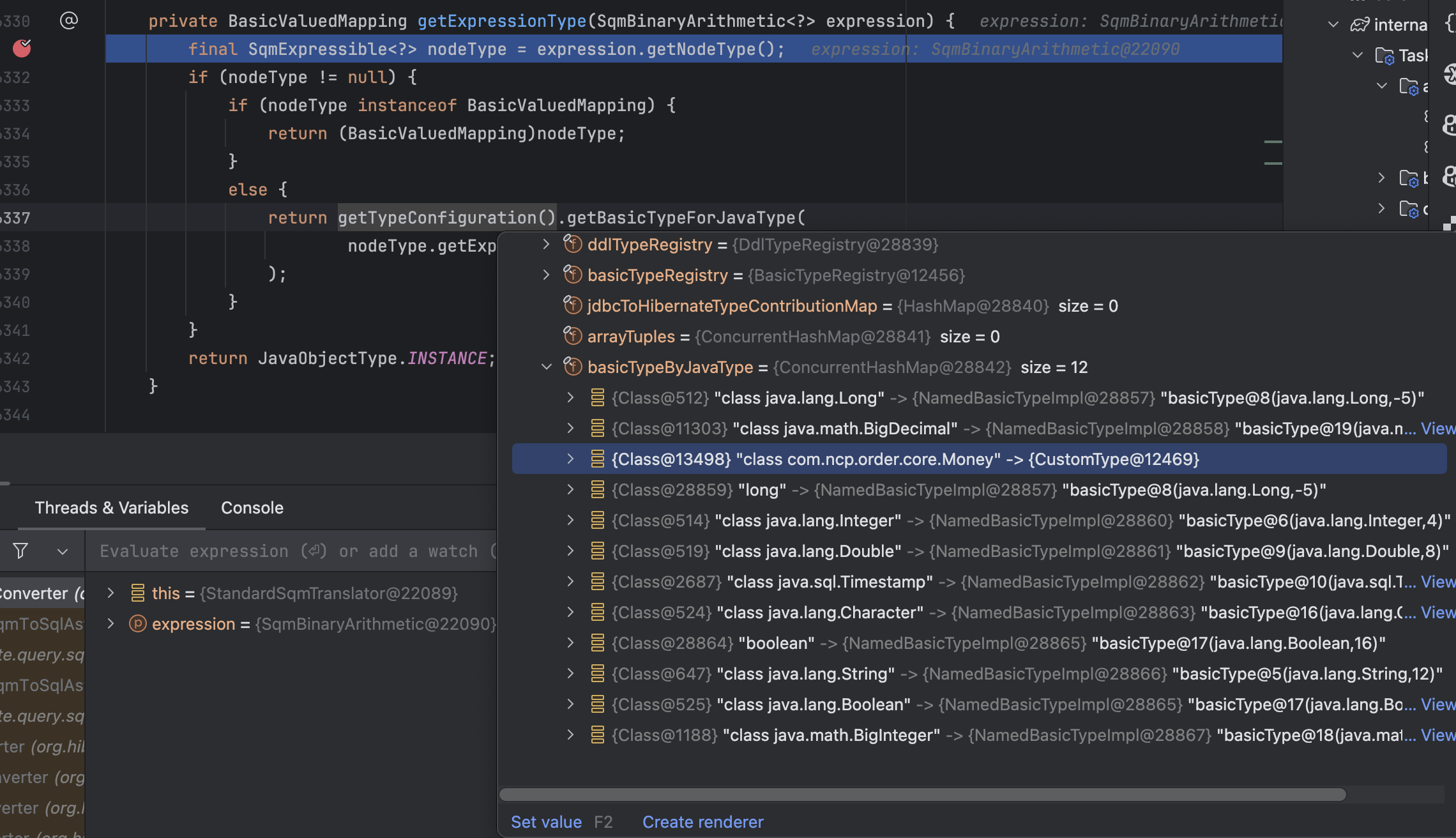Click the @ override gutter icon
The height and width of the screenshot is (838, 1456).
coord(68,20)
